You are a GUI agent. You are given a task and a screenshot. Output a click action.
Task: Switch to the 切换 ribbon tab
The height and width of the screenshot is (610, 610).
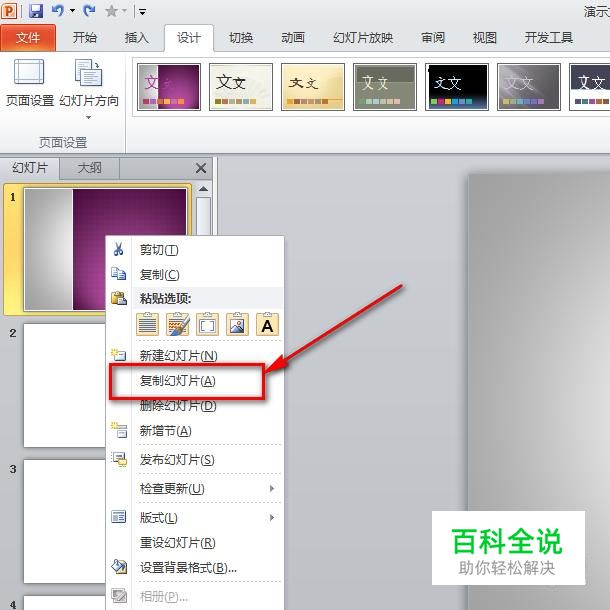[241, 38]
